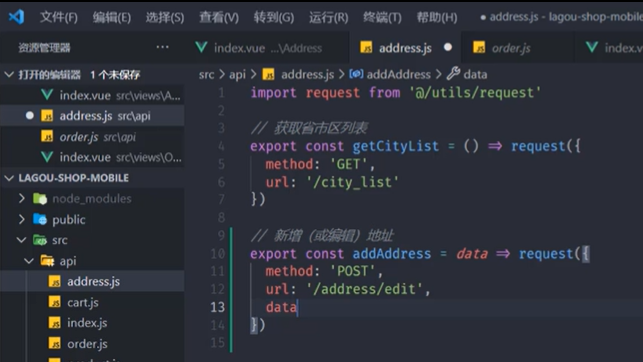Place cursor on 'GET' method string
Viewport: 643px width, 362px height.
348,164
